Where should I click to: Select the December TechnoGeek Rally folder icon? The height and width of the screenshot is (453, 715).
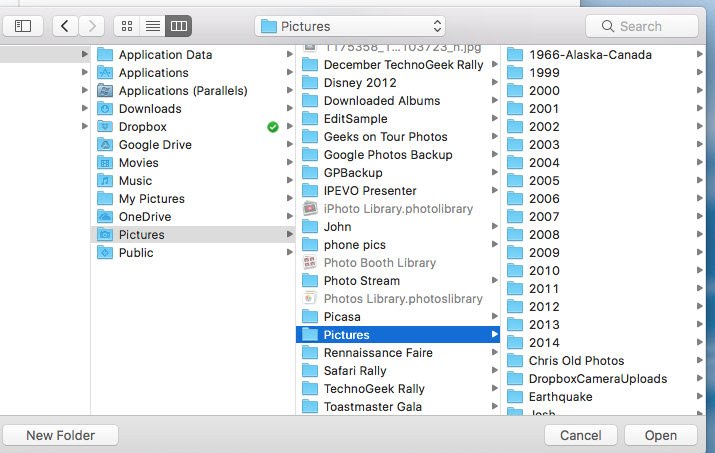pos(310,65)
